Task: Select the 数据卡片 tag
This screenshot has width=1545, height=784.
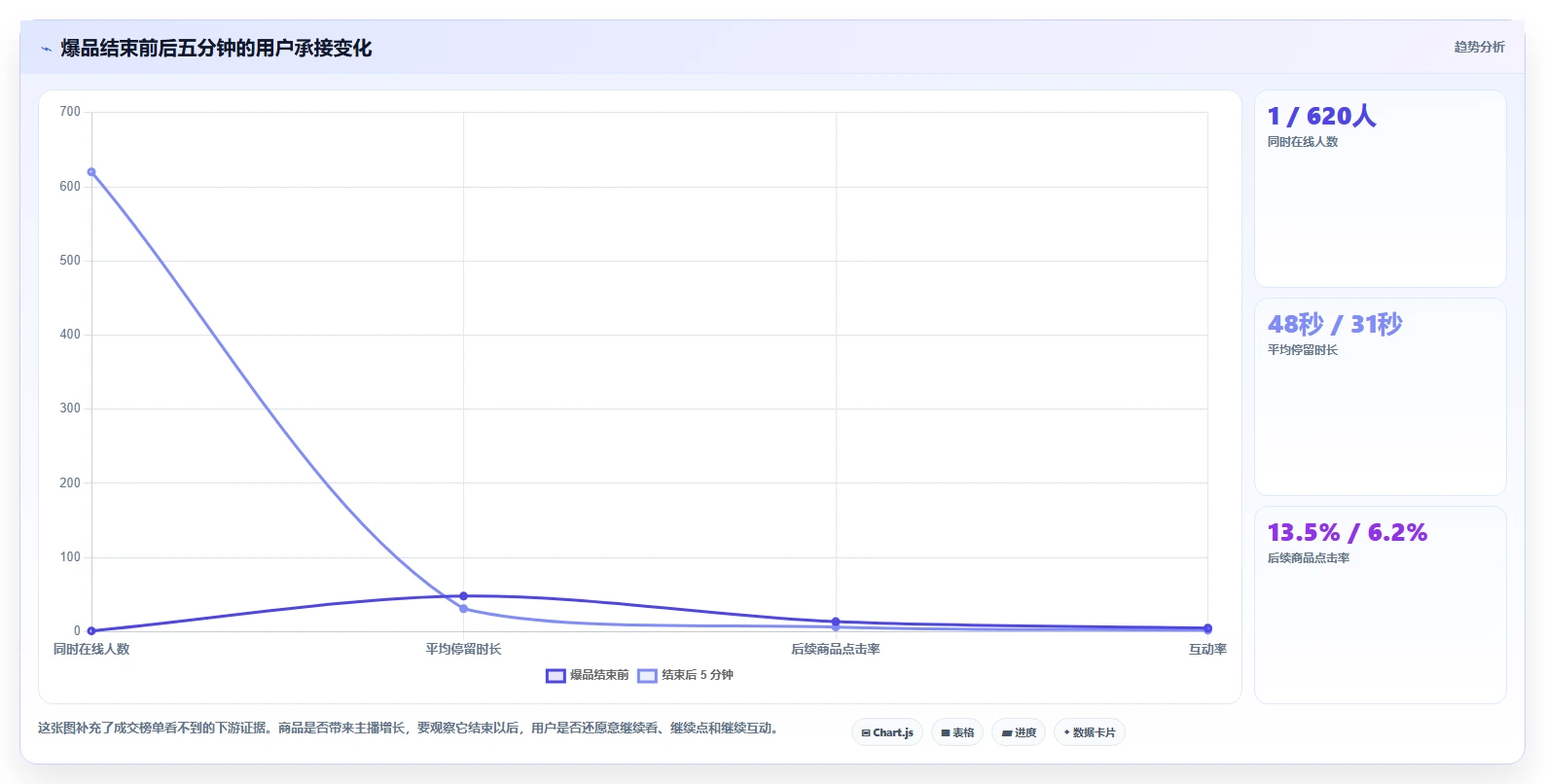Action: coord(1090,732)
